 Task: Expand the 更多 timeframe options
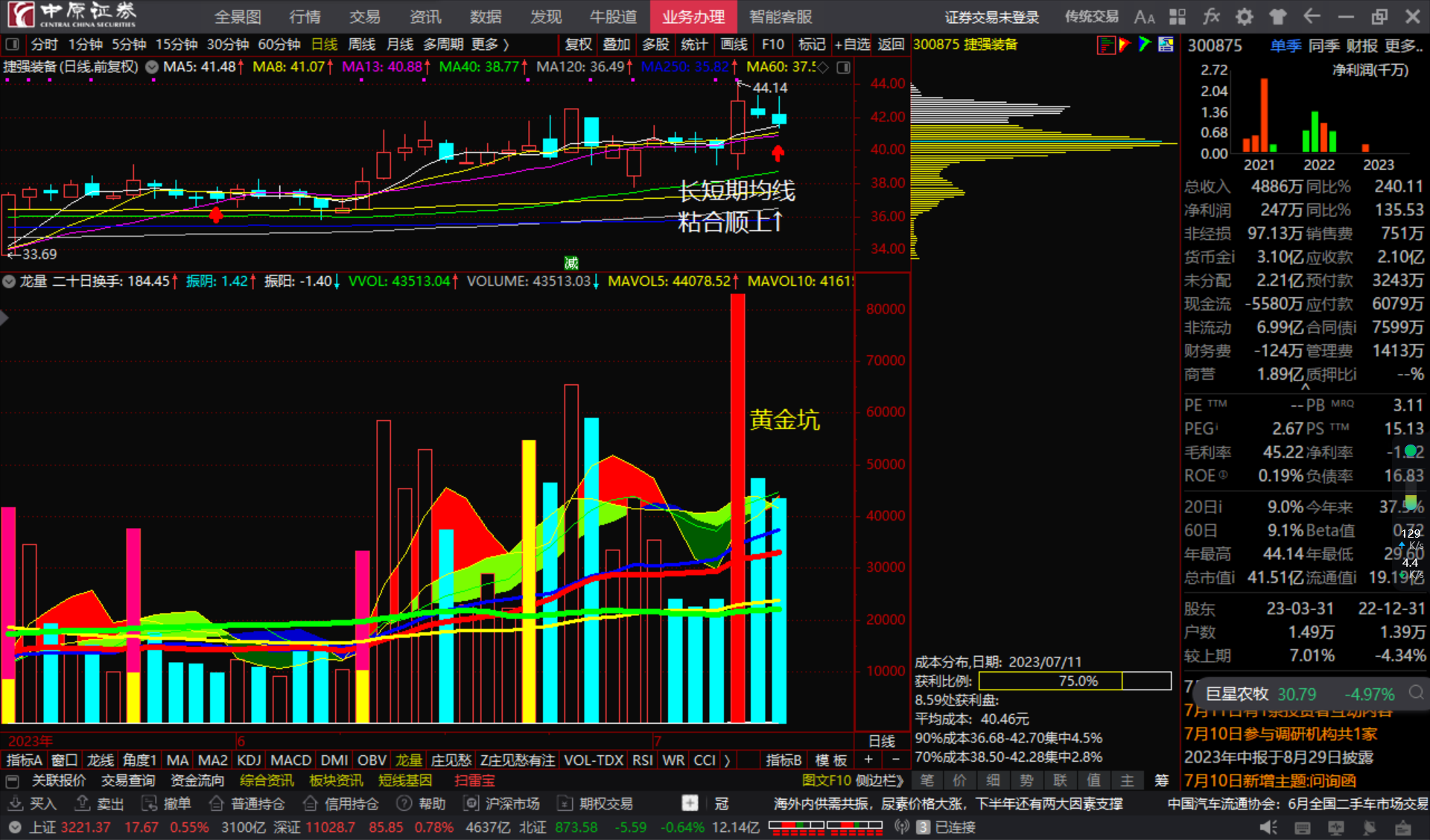click(490, 45)
